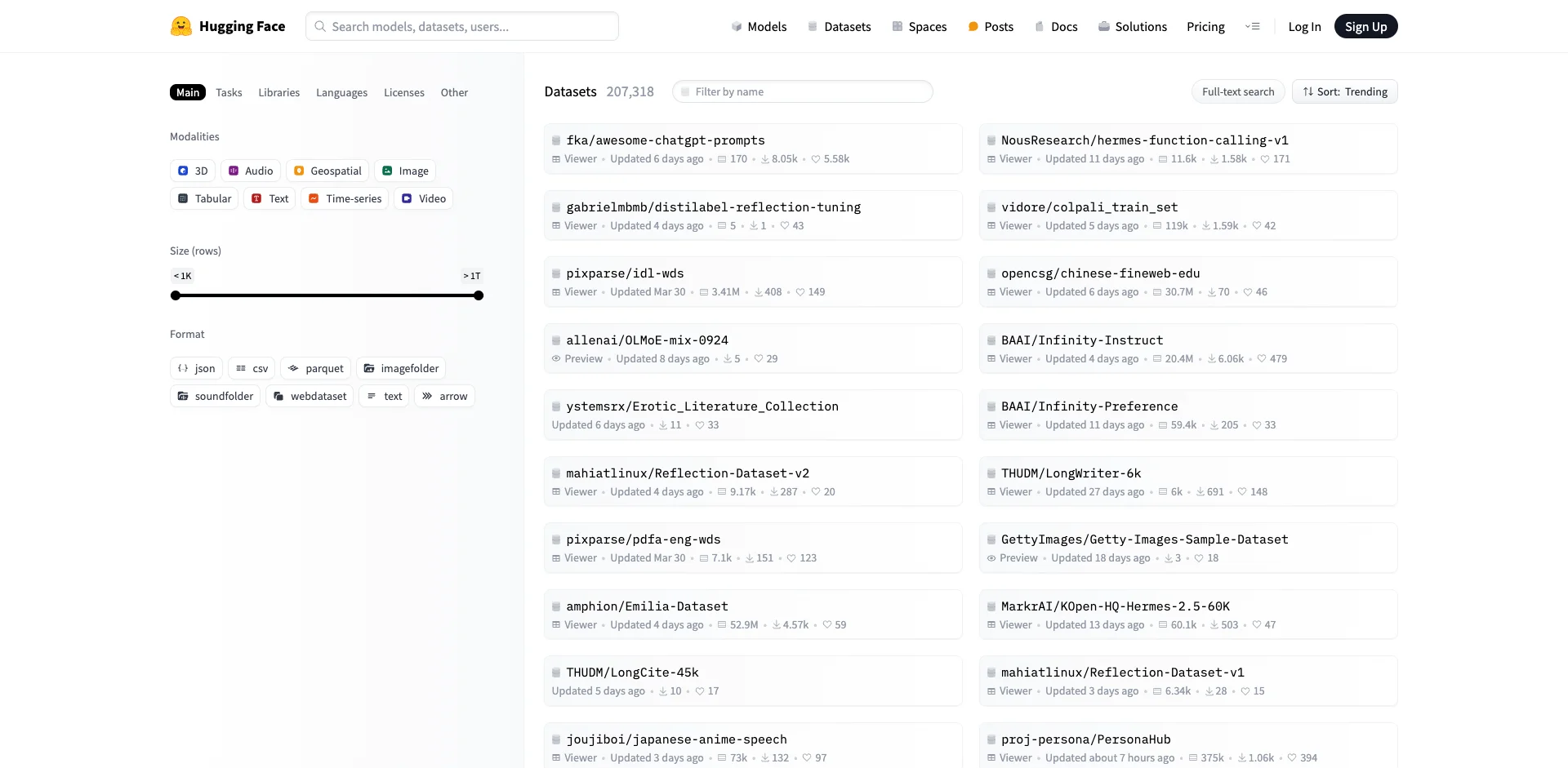1568x768 pixels.
Task: Select the soundfolder format filter
Action: click(215, 396)
